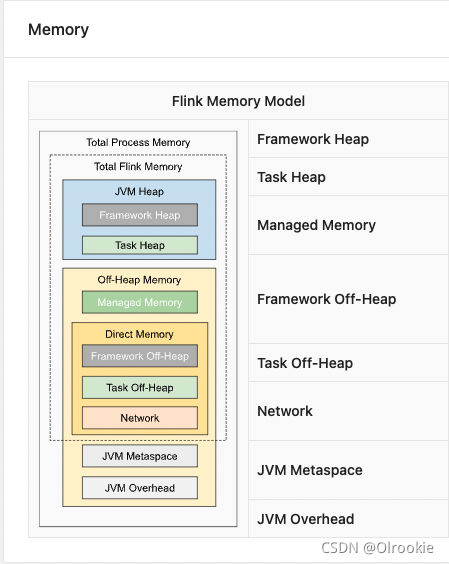Click the Off-Heap Memory diagram label
Screen dimensions: 449x564
(139, 280)
